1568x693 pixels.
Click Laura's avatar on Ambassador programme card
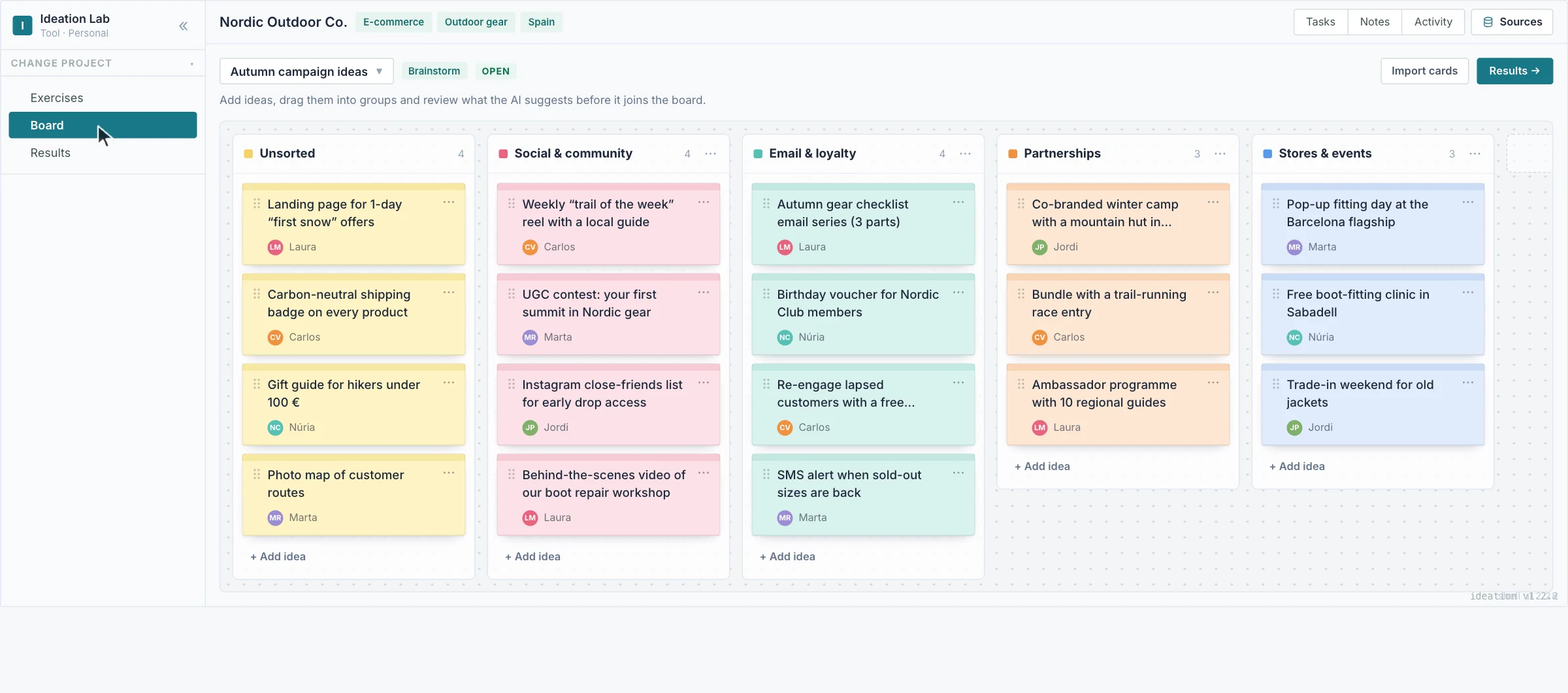pos(1039,428)
